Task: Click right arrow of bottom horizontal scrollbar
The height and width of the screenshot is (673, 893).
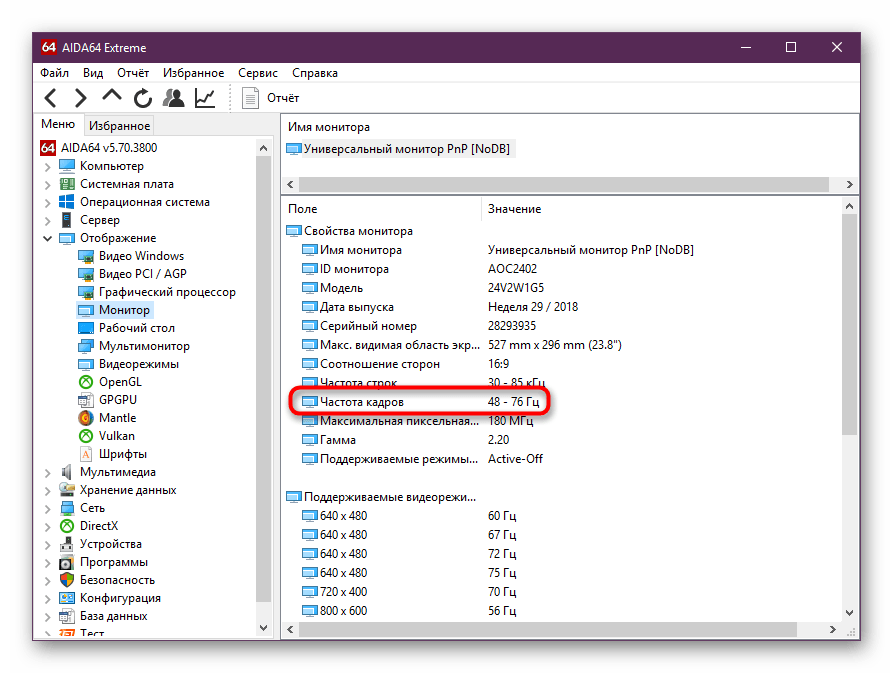Action: (833, 630)
